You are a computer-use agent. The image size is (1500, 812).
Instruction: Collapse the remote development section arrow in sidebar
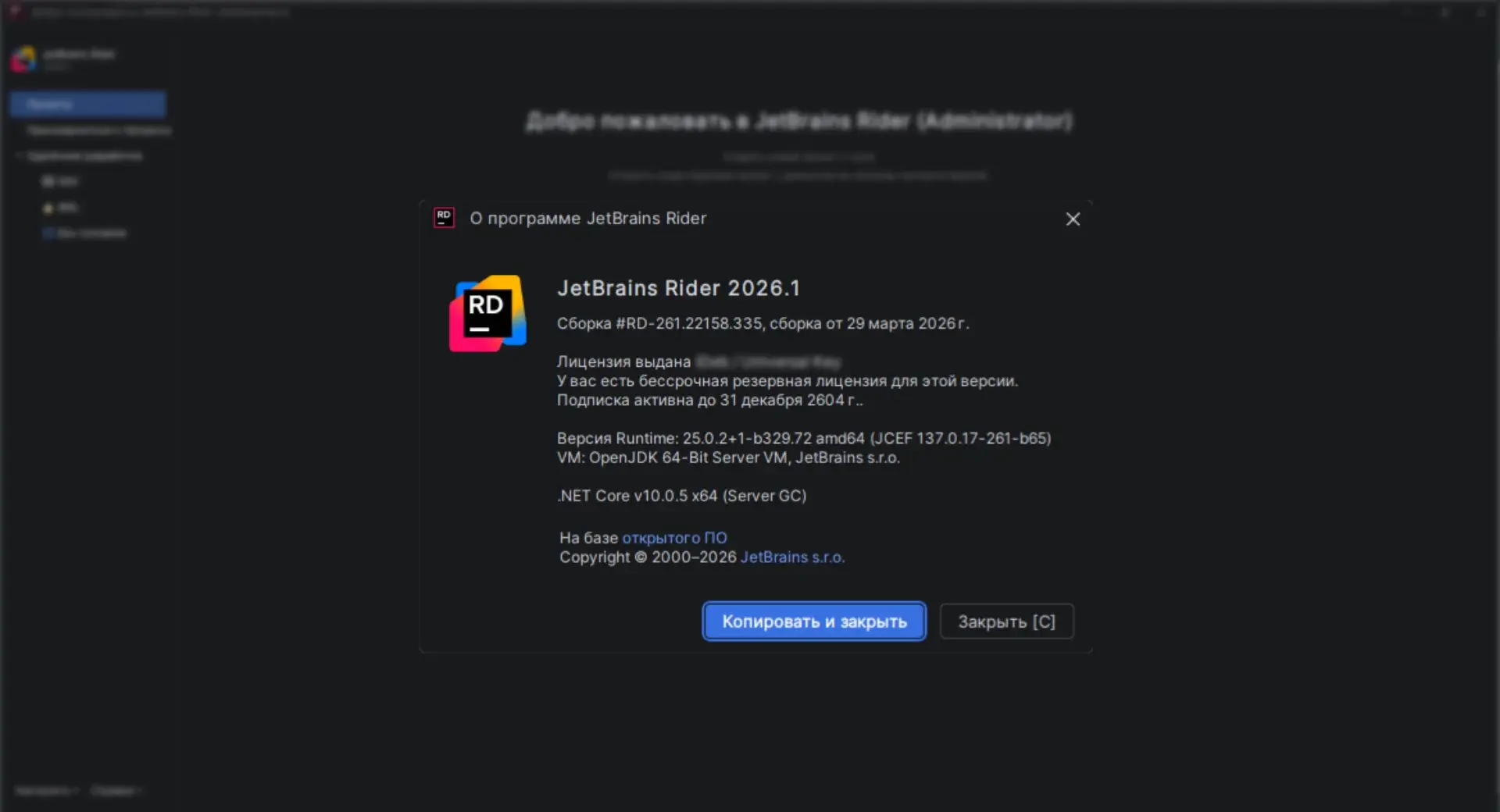click(x=19, y=156)
